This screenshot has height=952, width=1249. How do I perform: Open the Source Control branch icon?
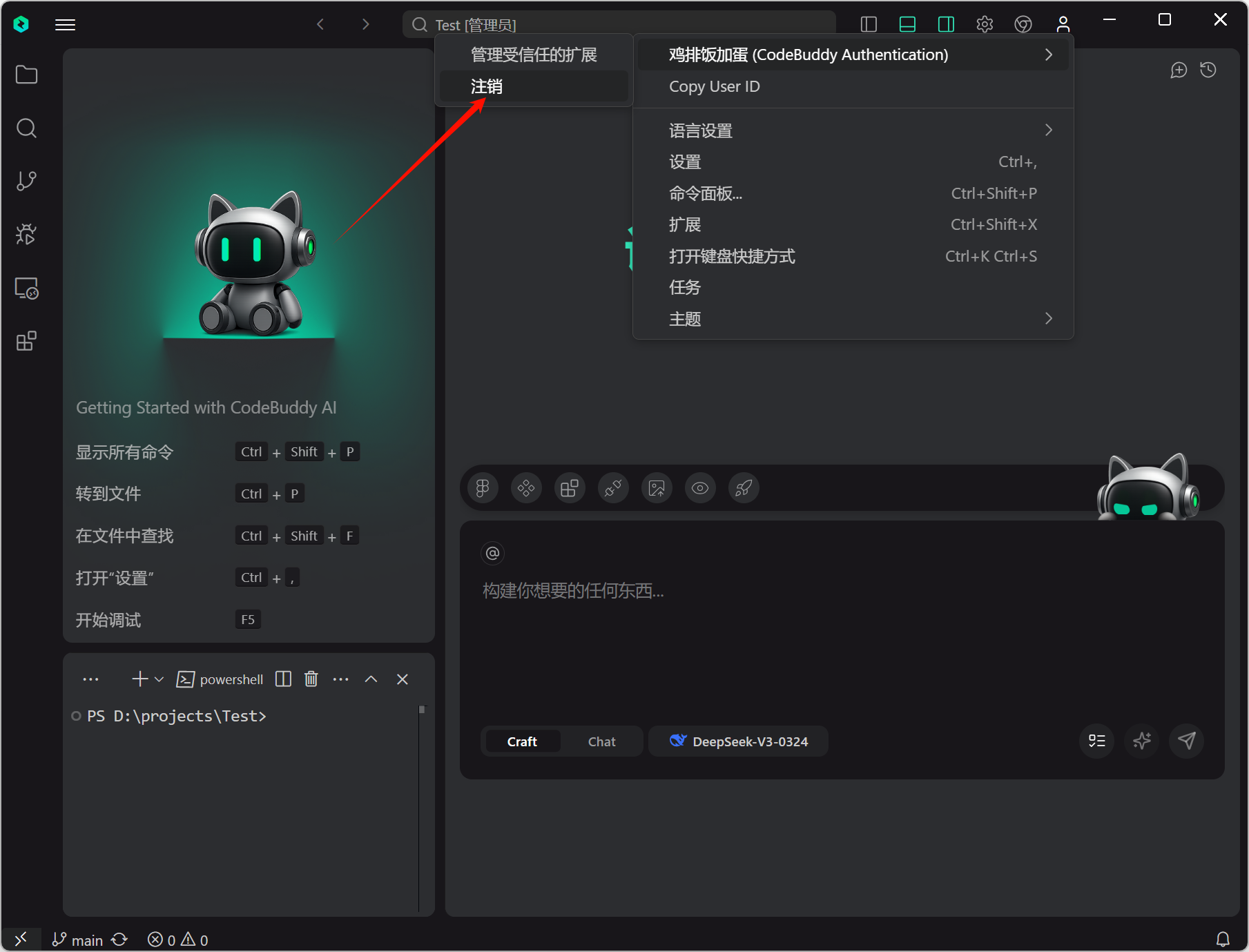tap(26, 181)
